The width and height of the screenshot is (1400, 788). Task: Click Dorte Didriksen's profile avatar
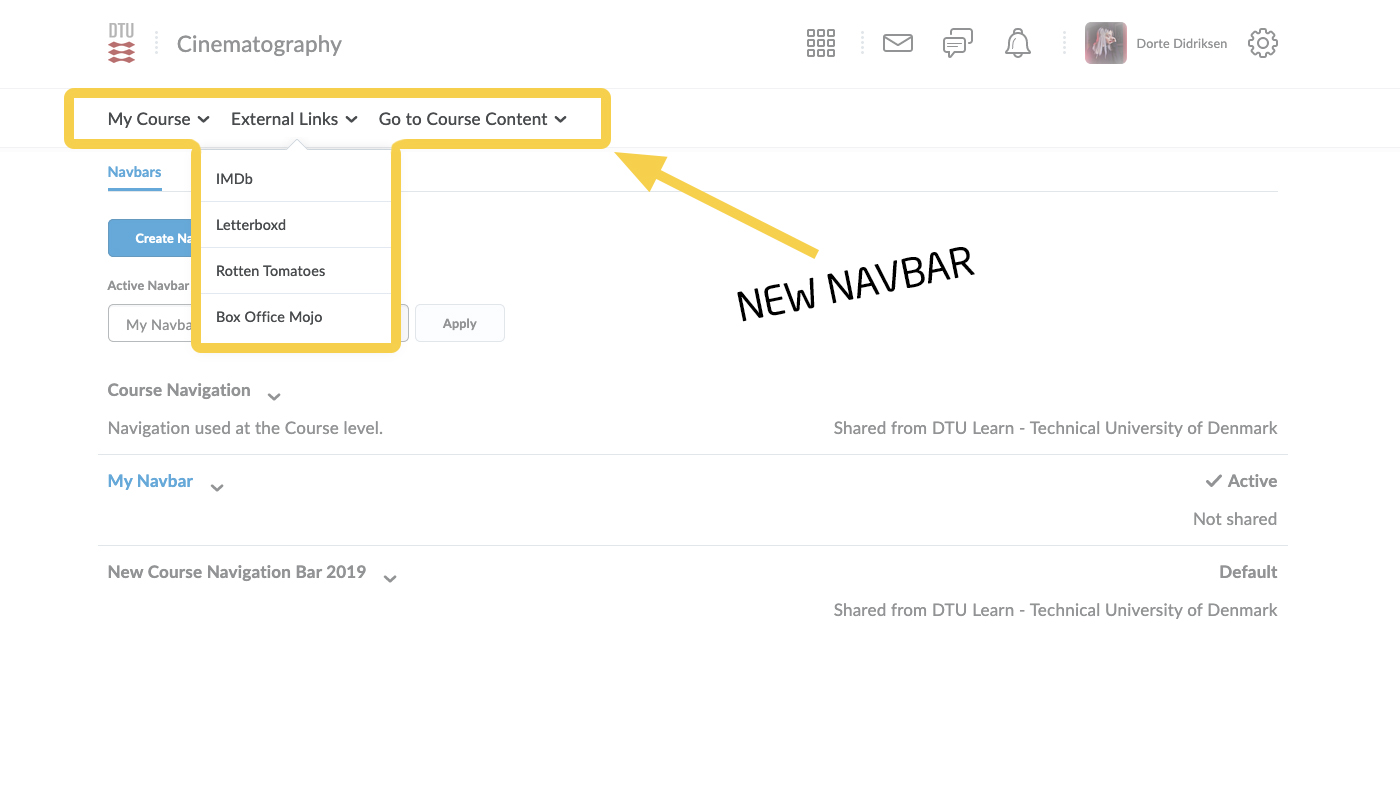tap(1105, 43)
